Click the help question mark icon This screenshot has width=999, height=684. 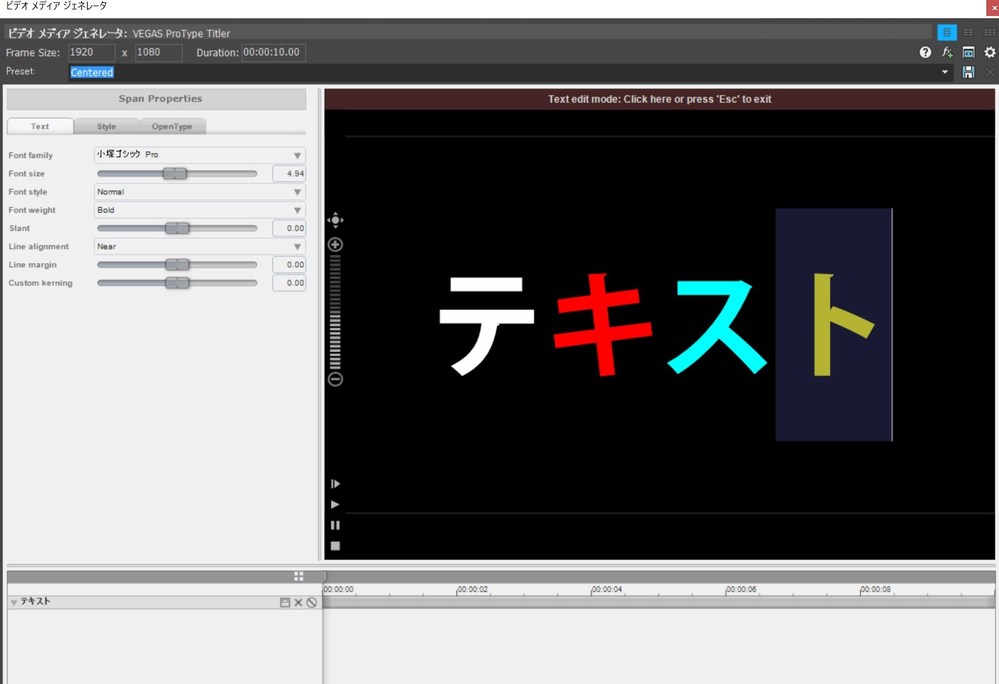click(x=925, y=52)
